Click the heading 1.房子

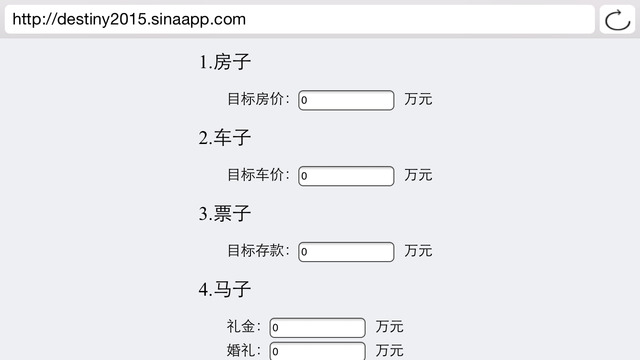(224, 62)
